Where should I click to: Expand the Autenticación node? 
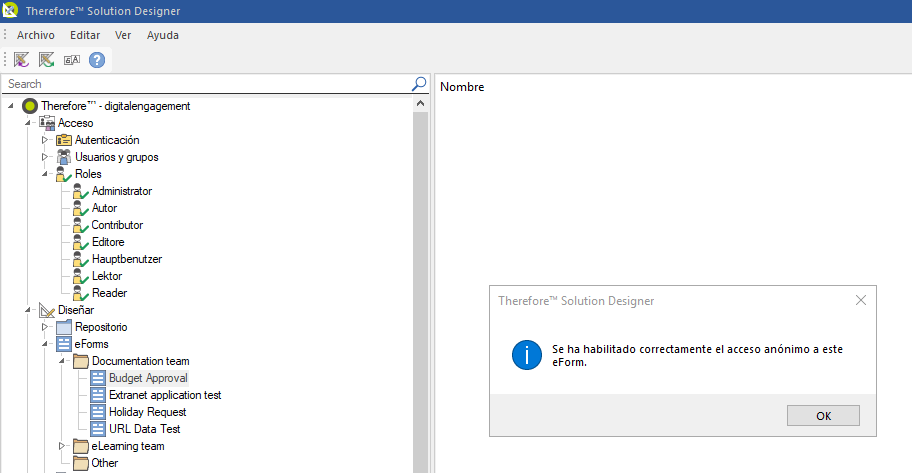point(44,140)
